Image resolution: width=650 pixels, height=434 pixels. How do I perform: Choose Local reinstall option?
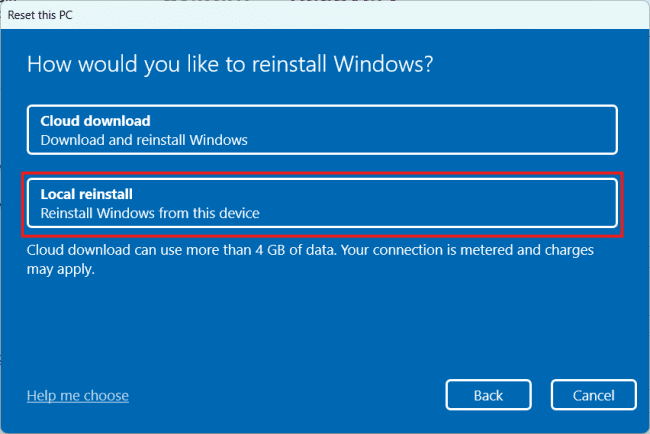tap(322, 203)
